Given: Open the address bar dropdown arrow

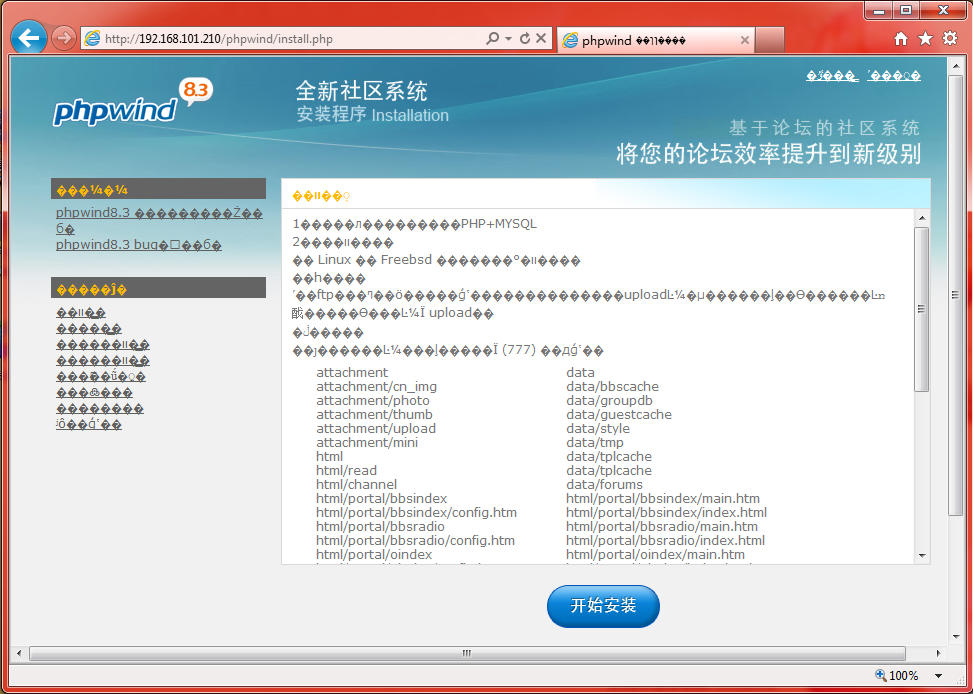Looking at the screenshot, I should (x=508, y=38).
